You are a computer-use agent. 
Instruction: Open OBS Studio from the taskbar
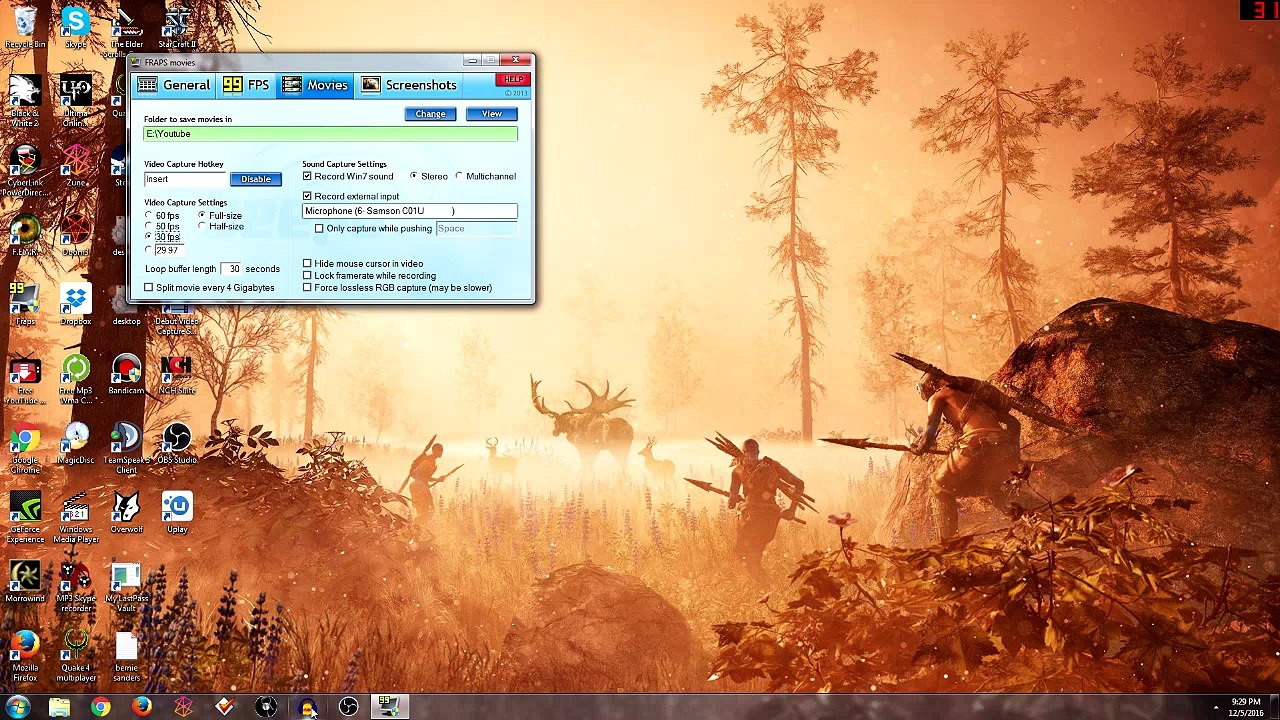[348, 708]
